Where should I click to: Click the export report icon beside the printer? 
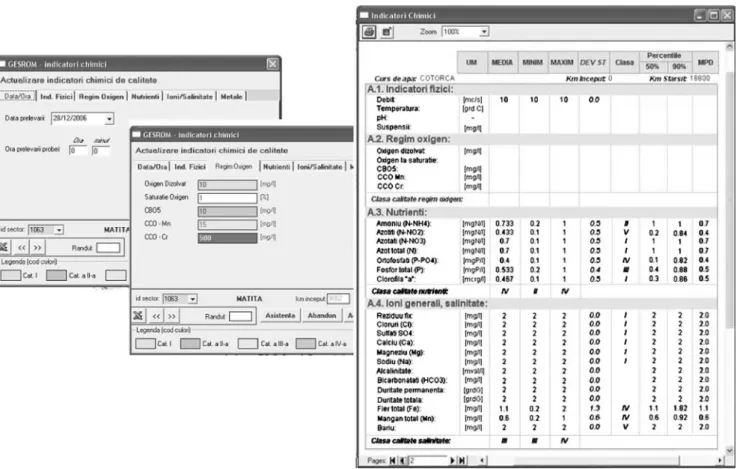pyautogui.click(x=387, y=32)
